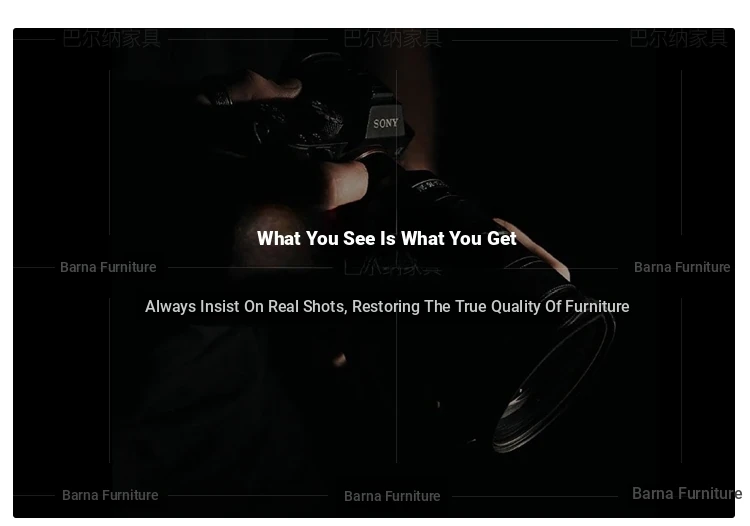The image size is (750, 526).
Task: Click the upper-right Chinese 巴尔纳家具 watermark
Action: pos(678,38)
